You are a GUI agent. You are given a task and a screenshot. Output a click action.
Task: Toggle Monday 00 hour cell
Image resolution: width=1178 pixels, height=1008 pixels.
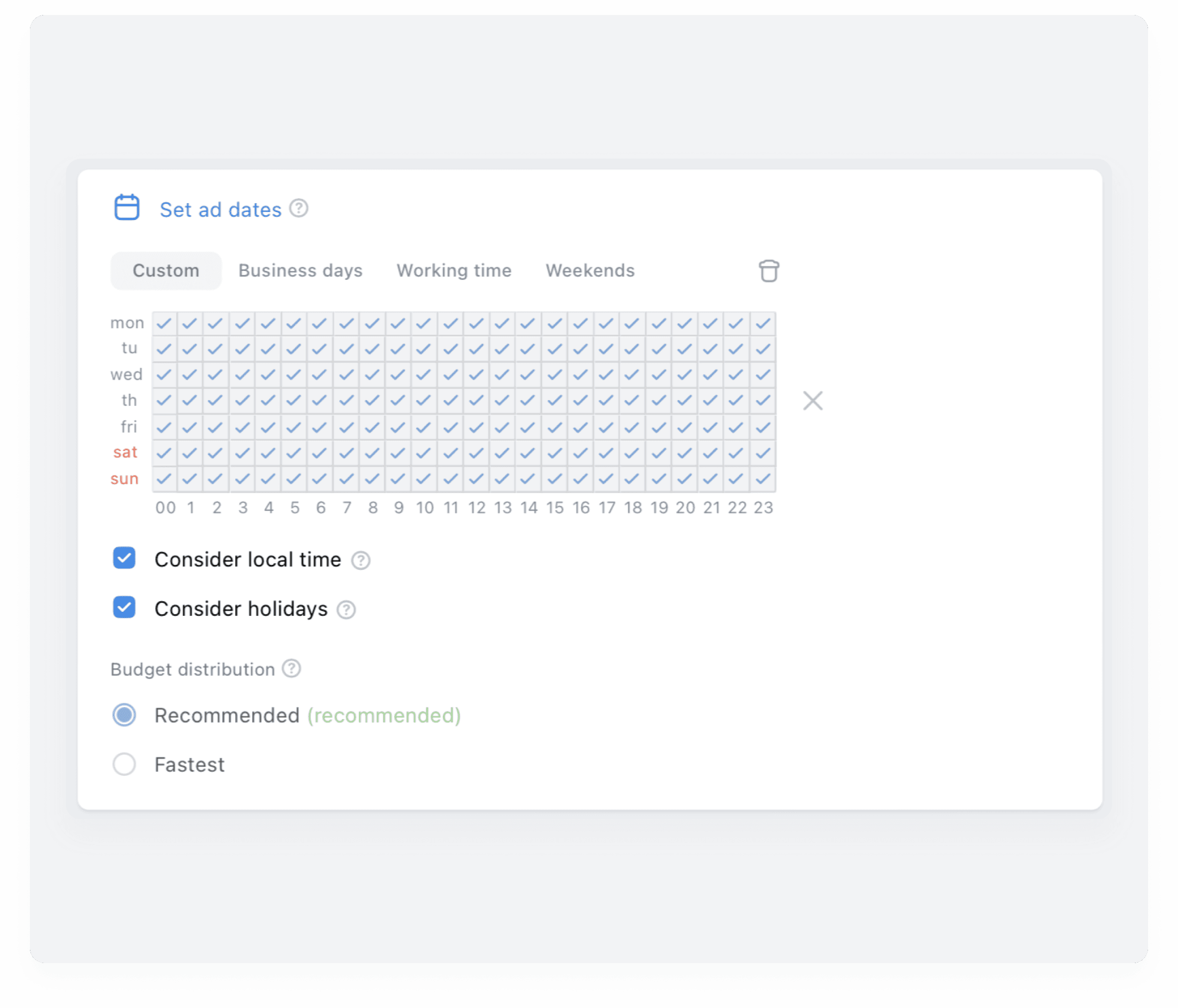[x=165, y=323]
